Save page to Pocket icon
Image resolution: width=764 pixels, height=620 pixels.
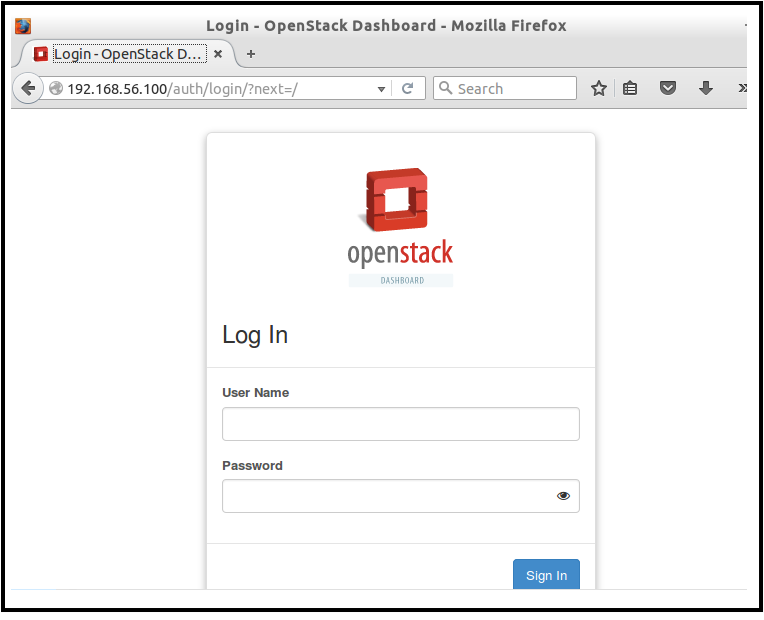[668, 88]
